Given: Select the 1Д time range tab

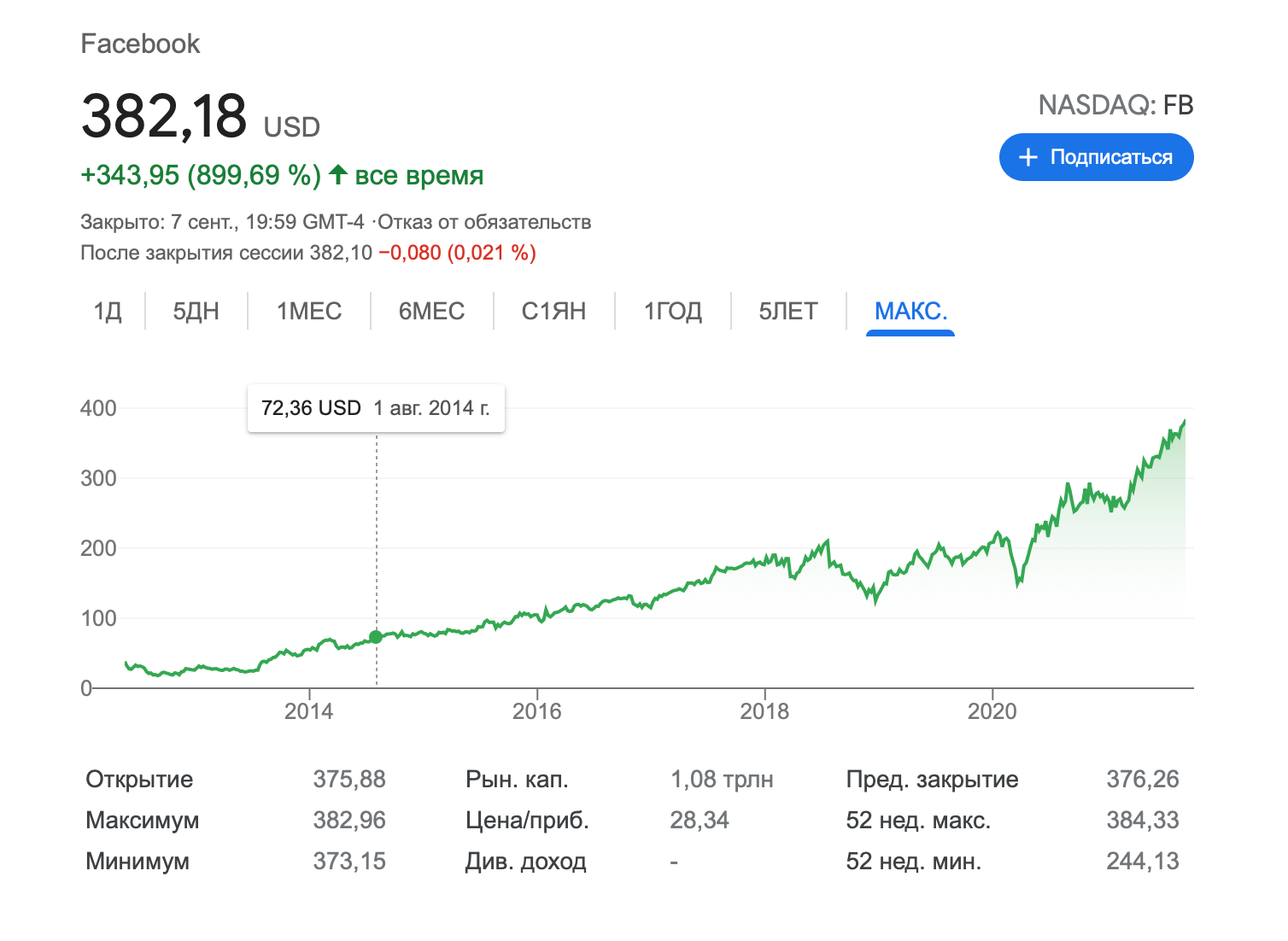Looking at the screenshot, I should pos(108,311).
